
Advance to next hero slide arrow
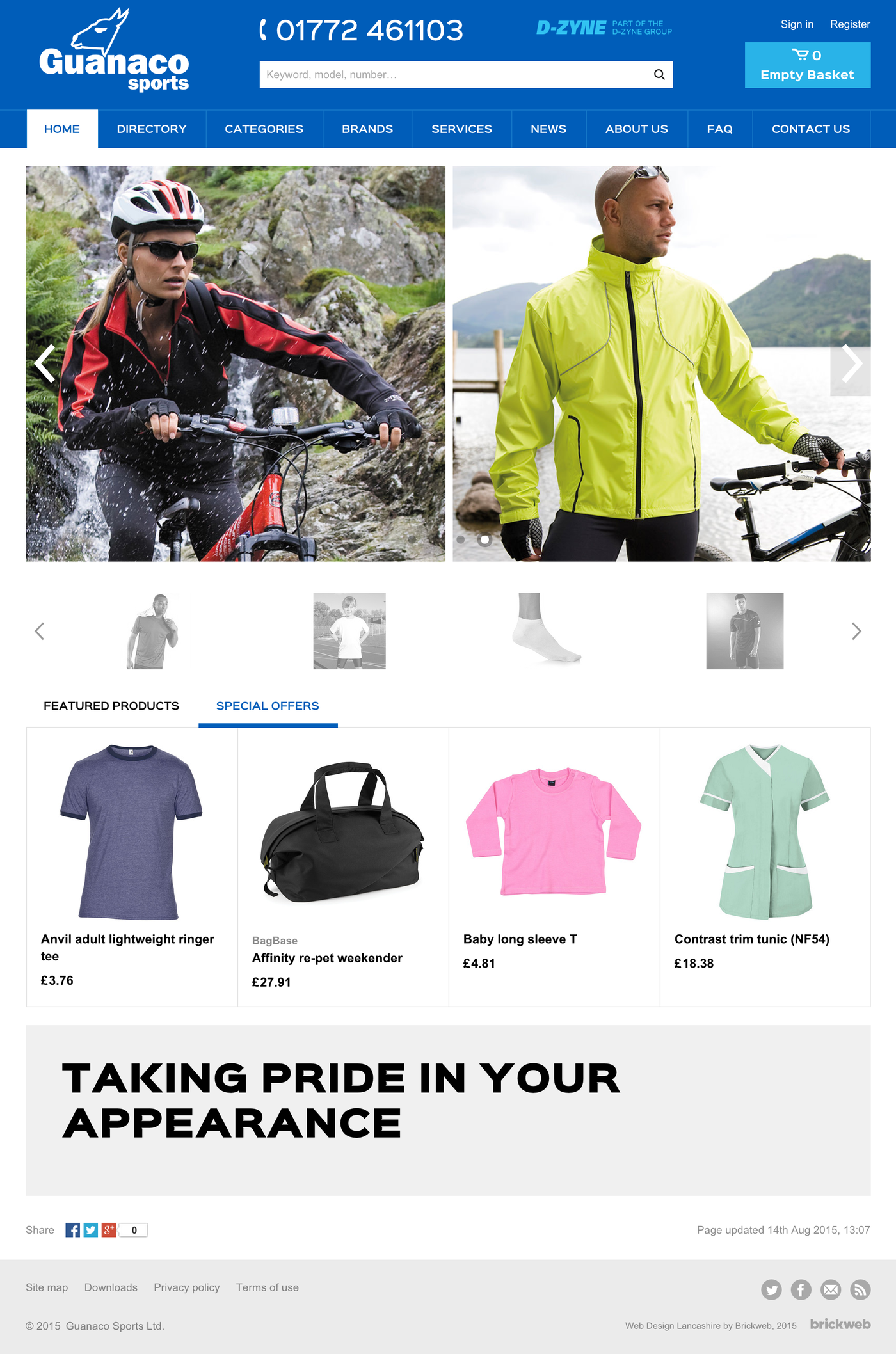tap(851, 363)
